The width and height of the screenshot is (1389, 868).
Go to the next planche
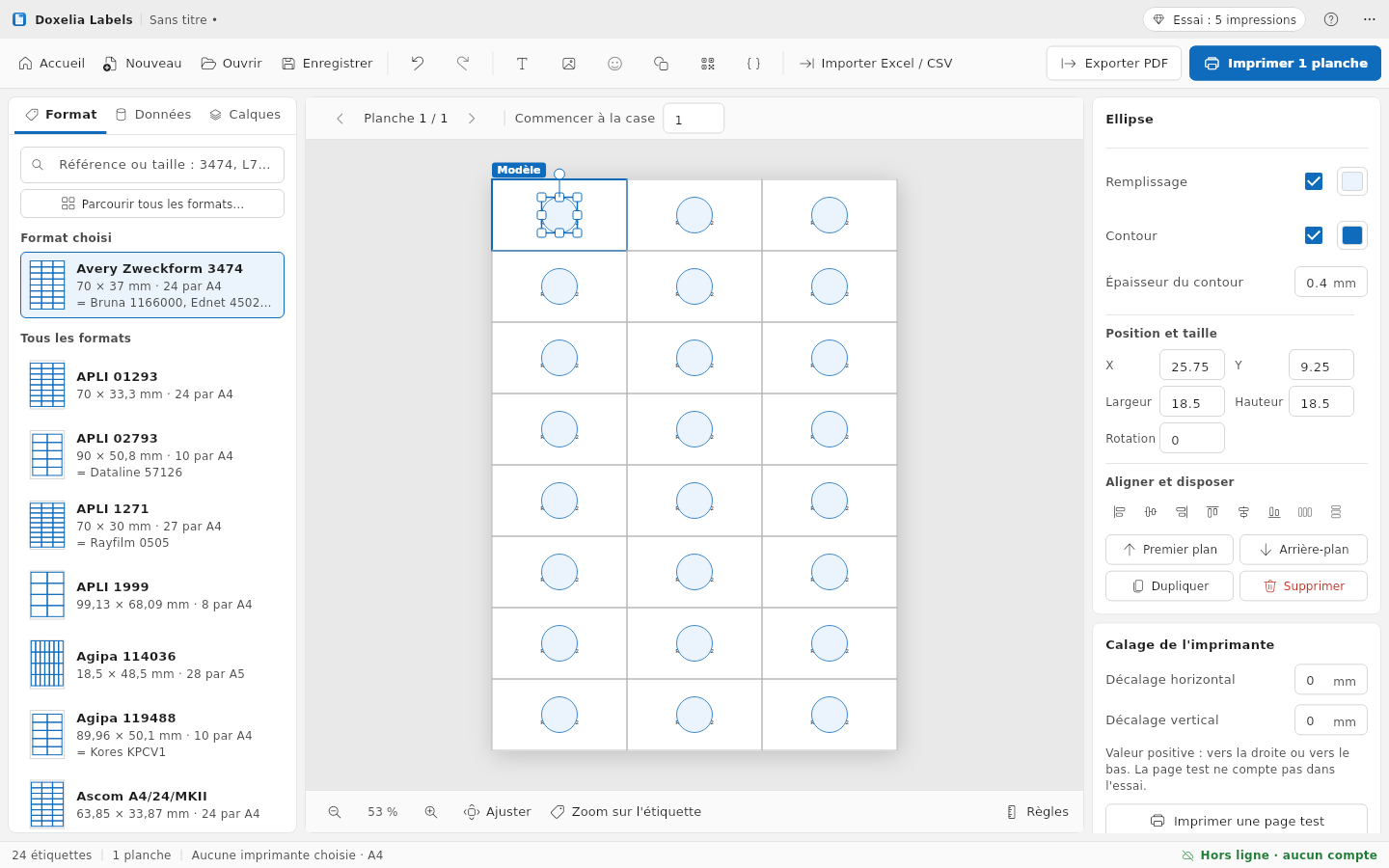[472, 119]
